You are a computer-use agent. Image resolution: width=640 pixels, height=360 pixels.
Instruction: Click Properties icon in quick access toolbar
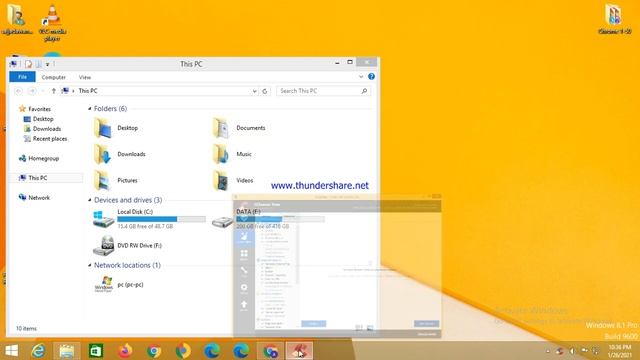(29, 64)
